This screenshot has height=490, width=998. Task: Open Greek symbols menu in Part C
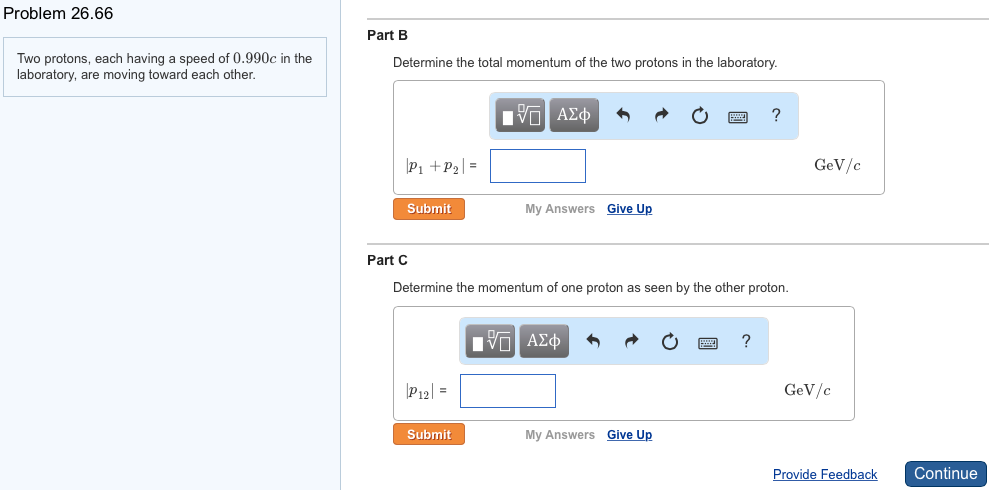[544, 340]
